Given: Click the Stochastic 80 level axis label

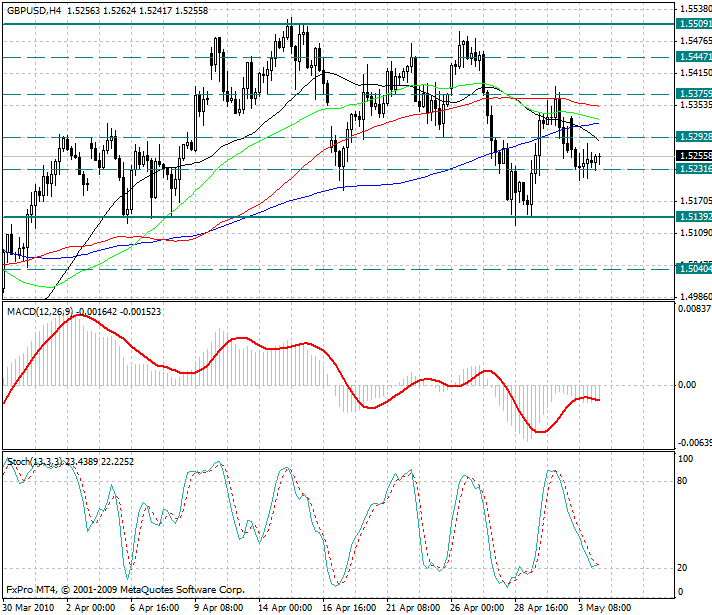Looking at the screenshot, I should pyautogui.click(x=685, y=480).
